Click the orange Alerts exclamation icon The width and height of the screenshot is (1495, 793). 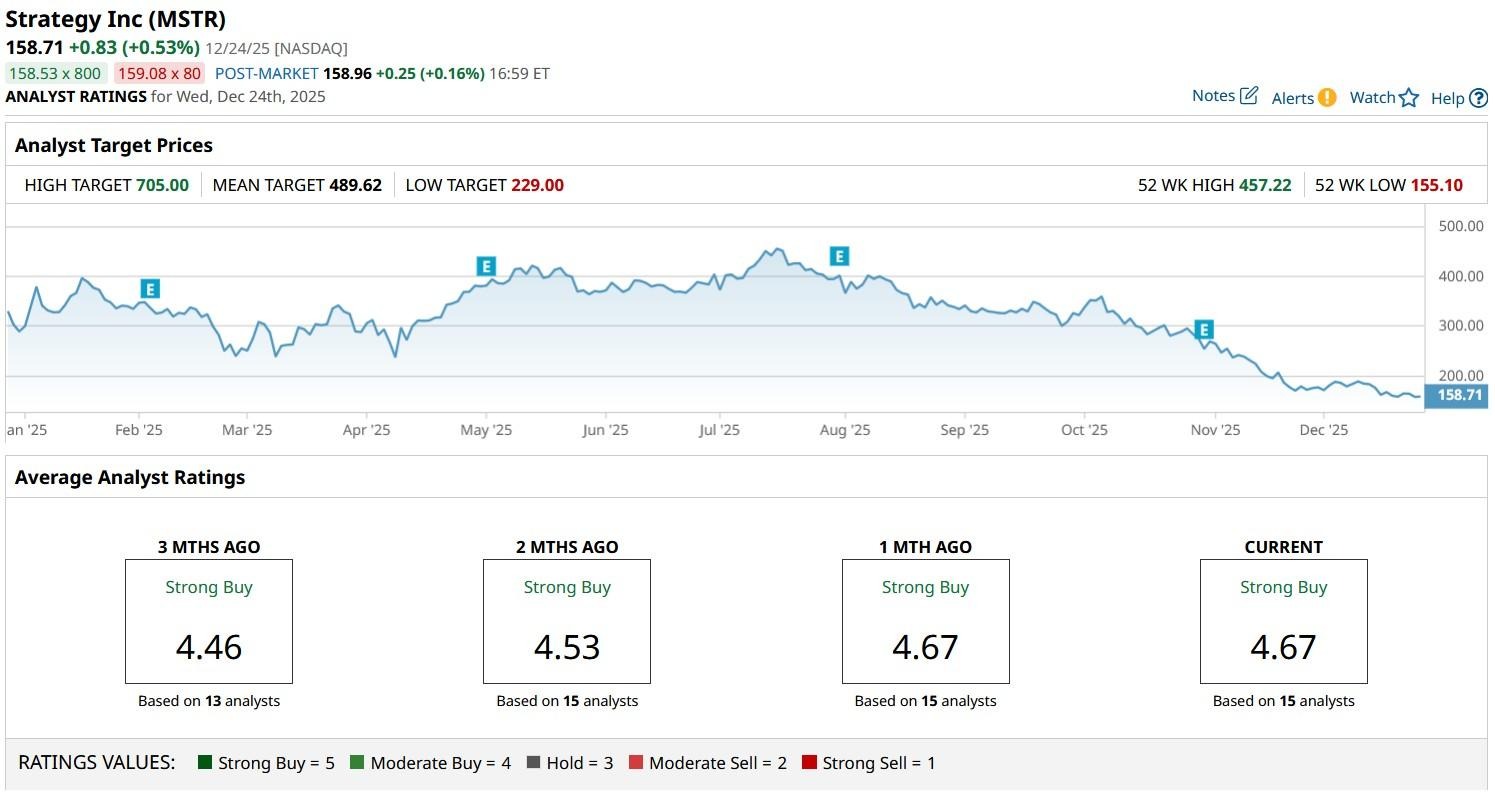[x=1327, y=97]
